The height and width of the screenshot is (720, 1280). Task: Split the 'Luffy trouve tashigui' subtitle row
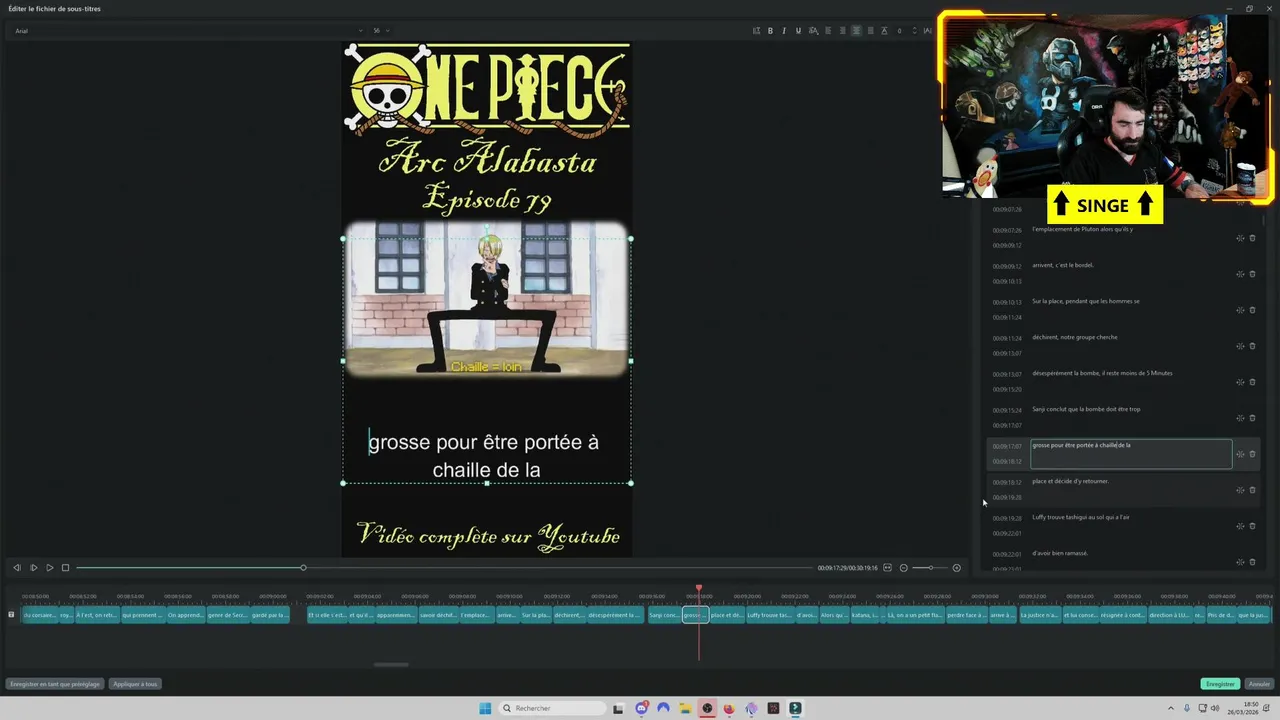[1240, 526]
